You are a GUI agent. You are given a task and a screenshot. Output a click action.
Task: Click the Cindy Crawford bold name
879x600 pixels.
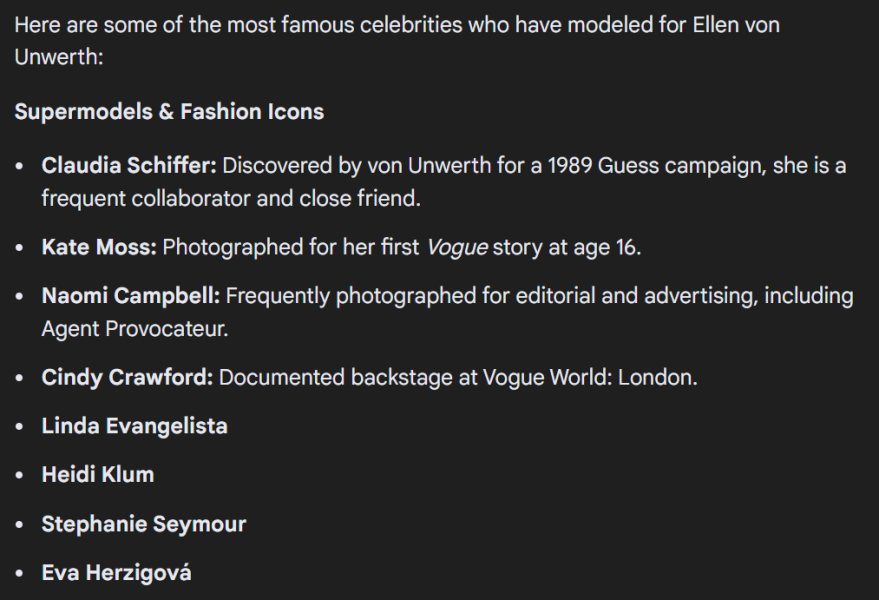[x=127, y=378]
